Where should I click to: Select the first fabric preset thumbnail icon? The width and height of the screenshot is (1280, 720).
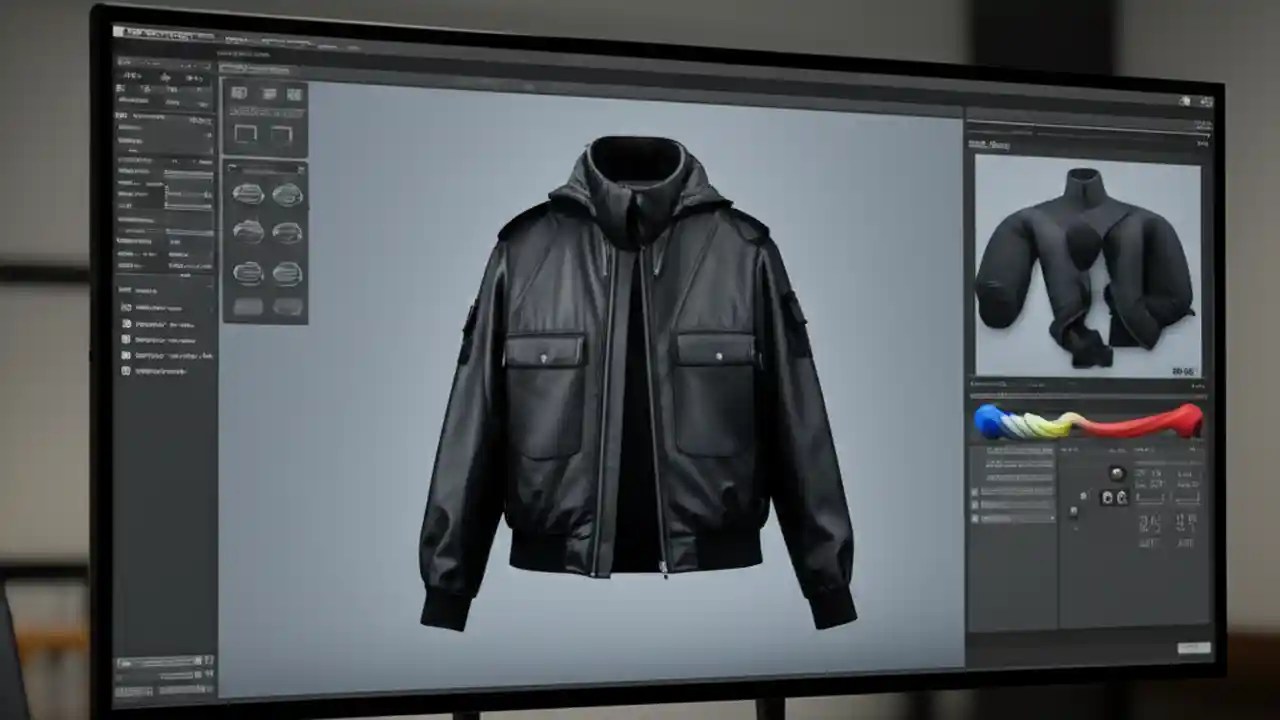point(250,195)
